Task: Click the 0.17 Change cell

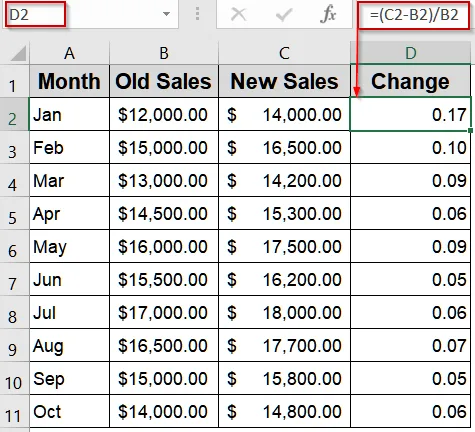Action: pos(411,114)
